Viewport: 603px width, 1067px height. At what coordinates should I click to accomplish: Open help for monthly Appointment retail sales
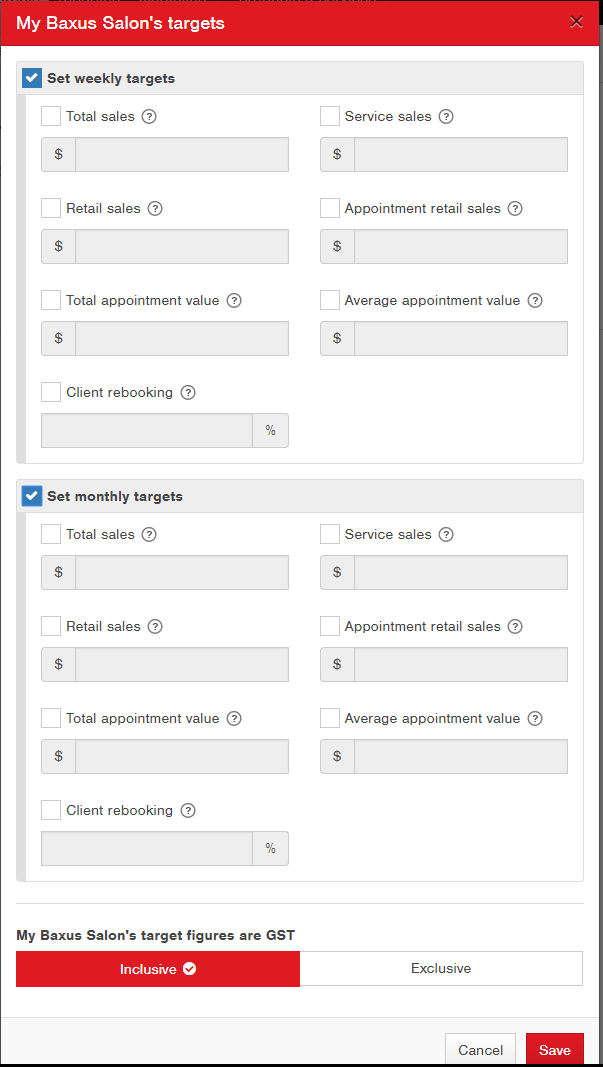point(515,626)
